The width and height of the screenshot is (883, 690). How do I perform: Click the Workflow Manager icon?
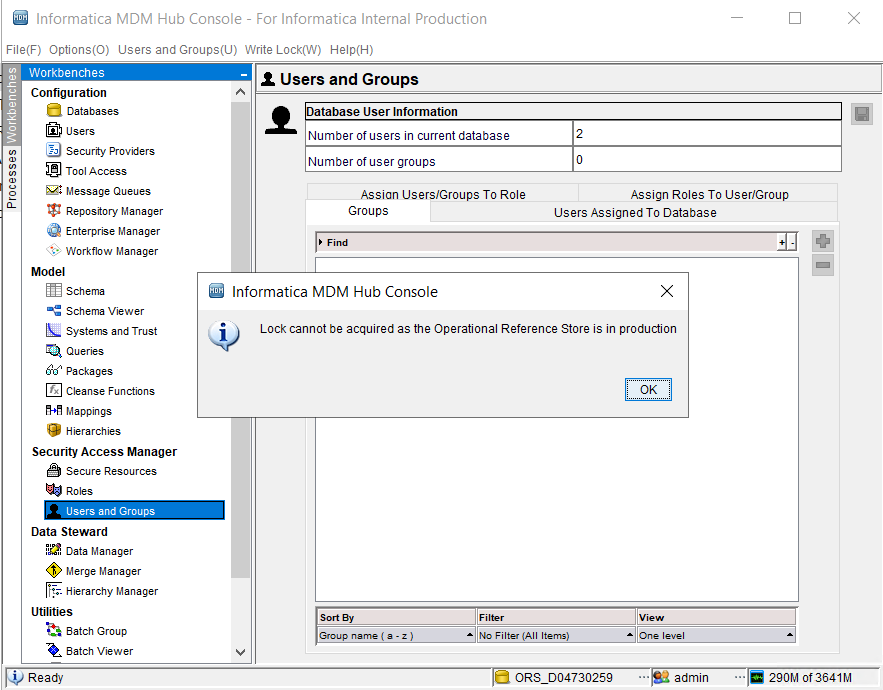tap(53, 250)
